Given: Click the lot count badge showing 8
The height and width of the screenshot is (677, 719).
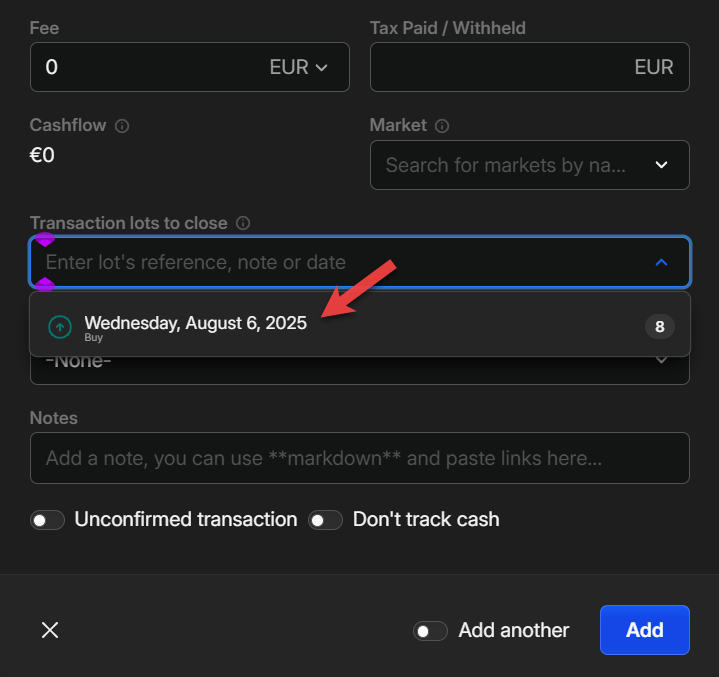Looking at the screenshot, I should point(659,326).
